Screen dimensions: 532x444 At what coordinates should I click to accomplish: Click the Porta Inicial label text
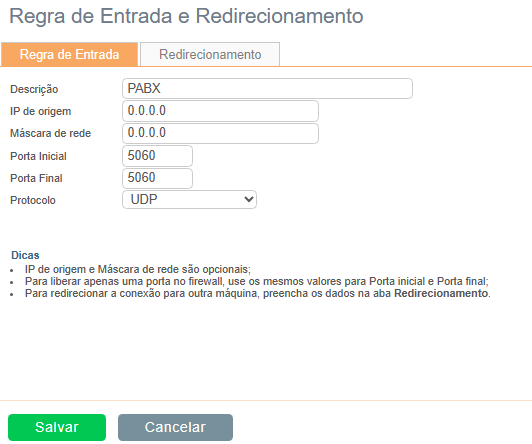pyautogui.click(x=38, y=156)
